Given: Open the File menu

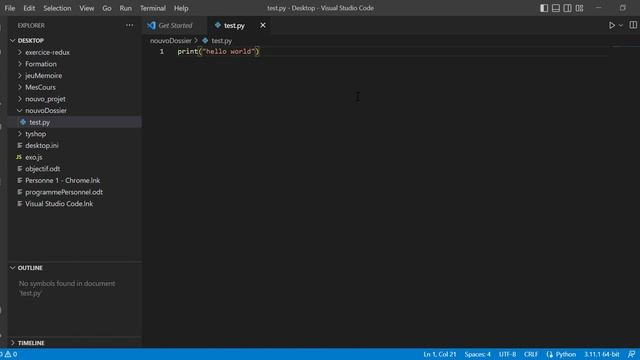Looking at the screenshot, I should pos(10,8).
